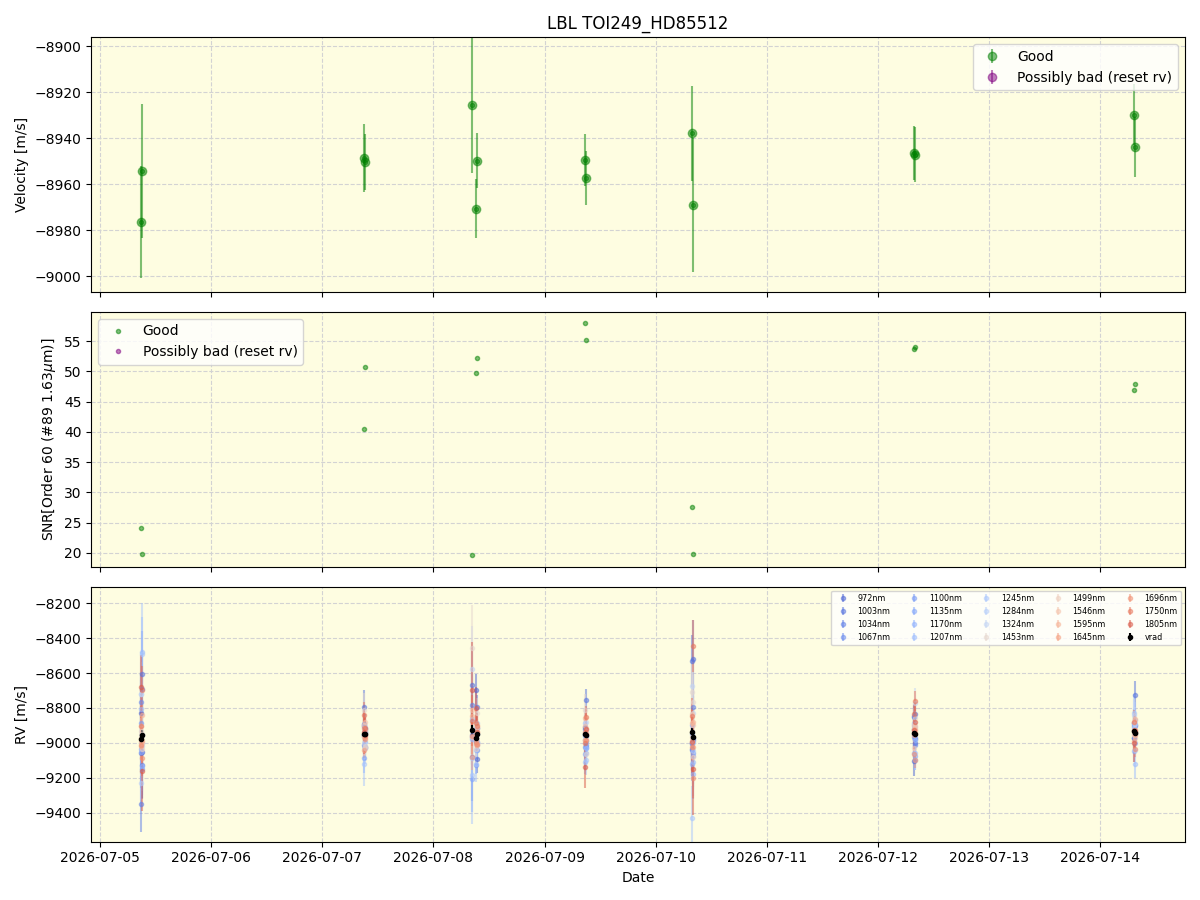Click the '1324nm' legend entry

(x=1018, y=624)
